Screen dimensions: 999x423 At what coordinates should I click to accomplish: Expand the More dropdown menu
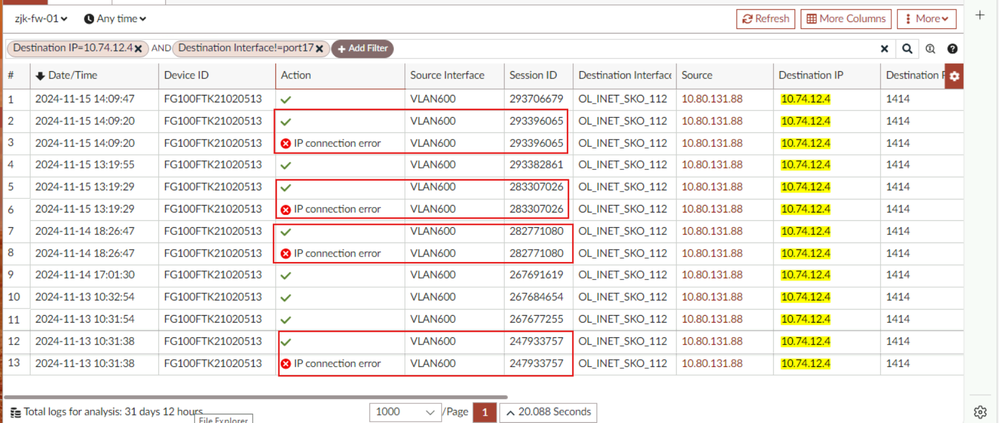926,19
